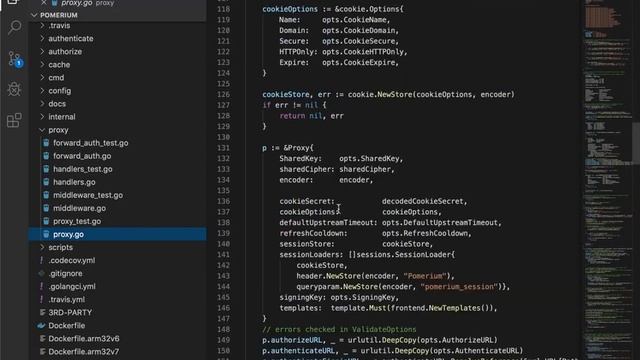Open middleware_test.go file
The width and height of the screenshot is (640, 360).
tap(88, 195)
